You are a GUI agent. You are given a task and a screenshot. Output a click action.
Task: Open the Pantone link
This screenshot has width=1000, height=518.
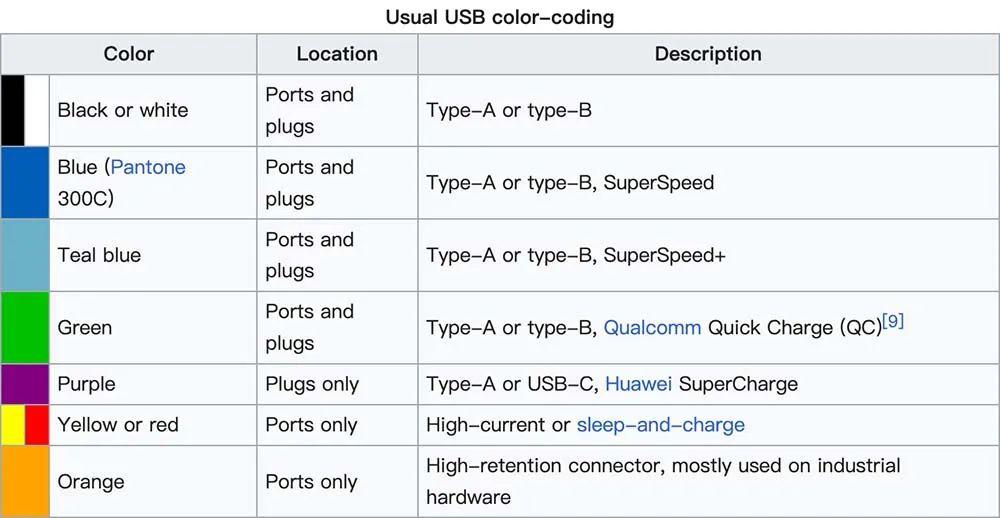[148, 167]
